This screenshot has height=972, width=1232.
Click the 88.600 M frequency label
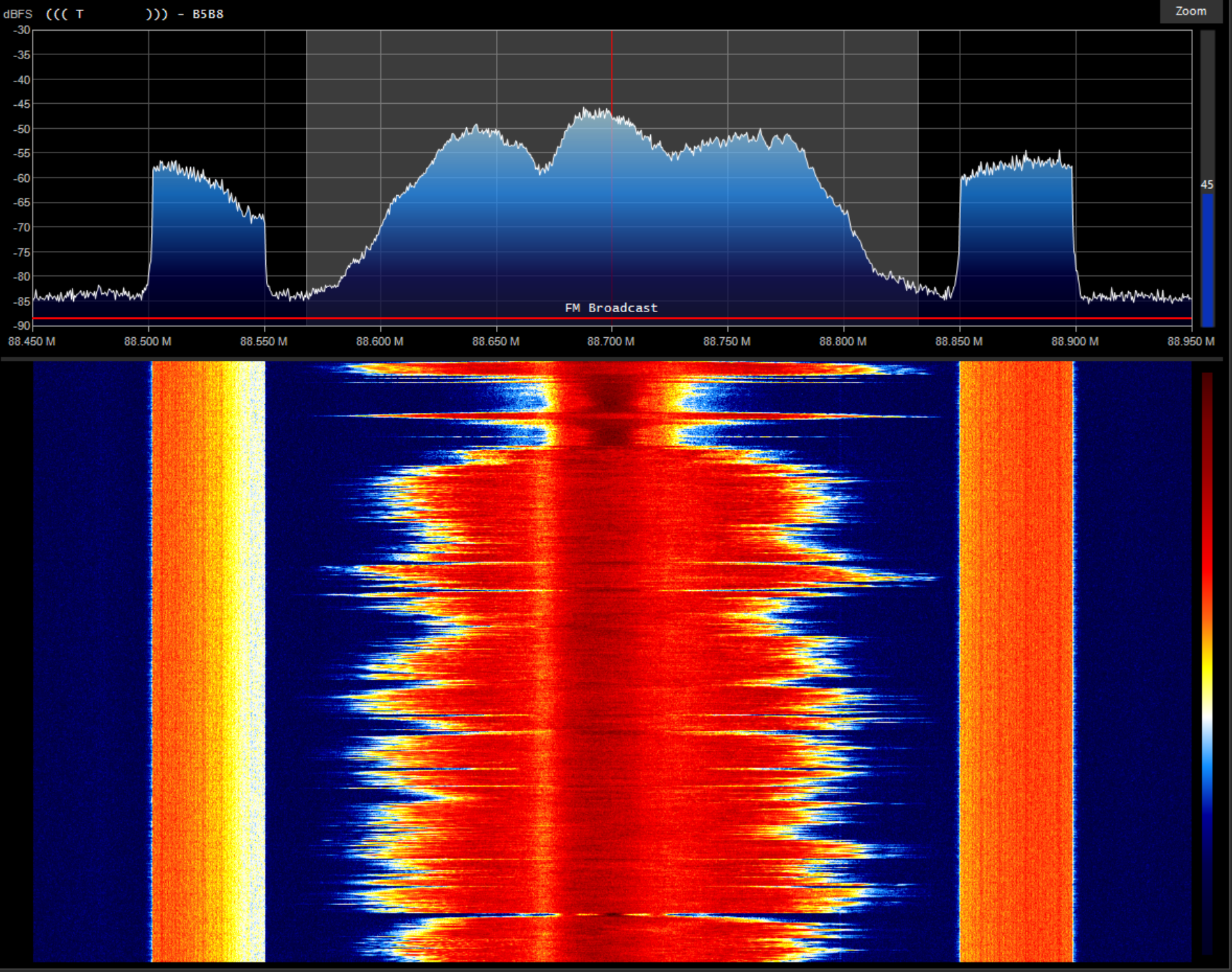tap(380, 341)
